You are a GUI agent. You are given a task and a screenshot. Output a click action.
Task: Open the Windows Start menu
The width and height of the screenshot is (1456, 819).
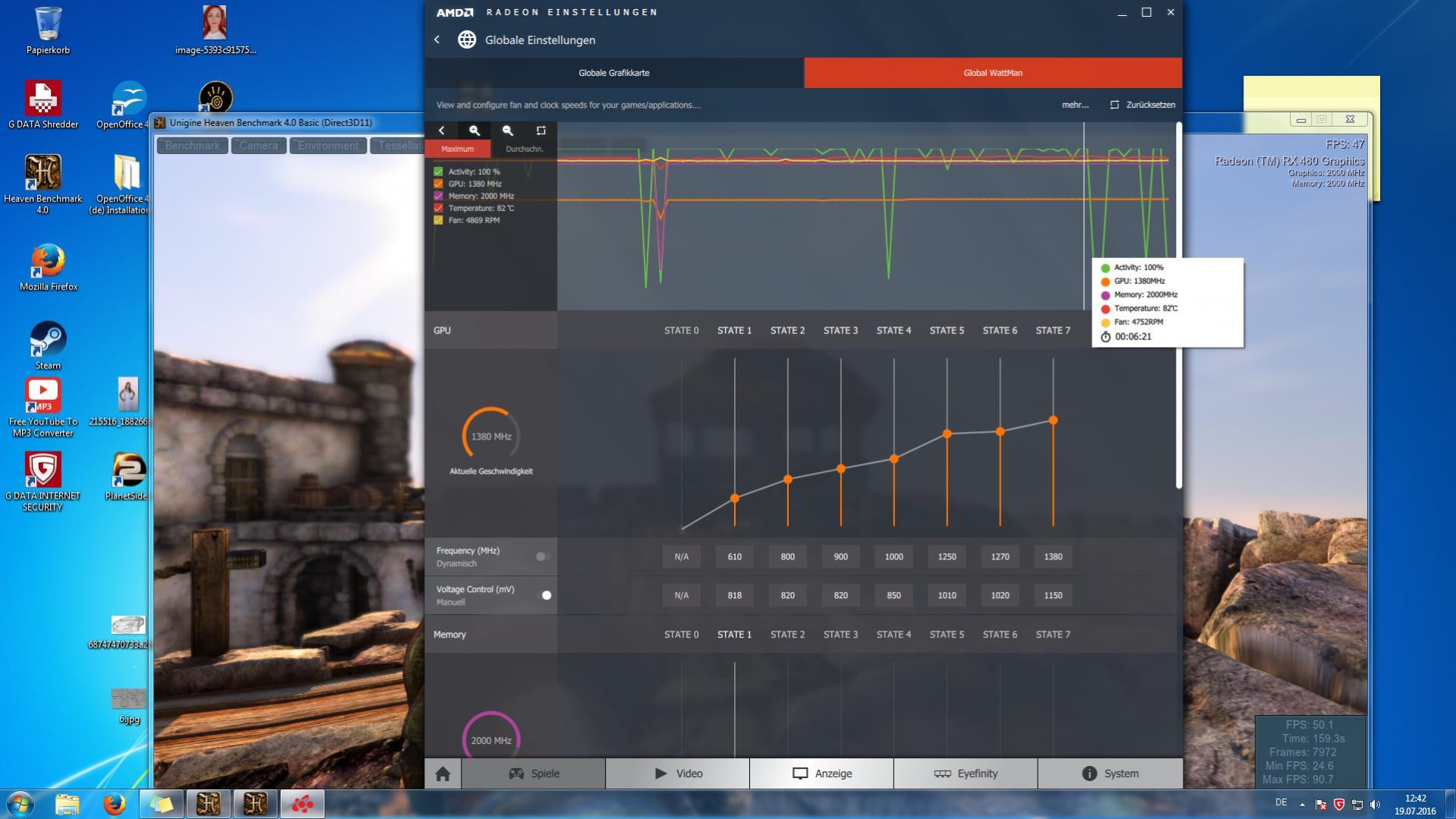click(20, 804)
